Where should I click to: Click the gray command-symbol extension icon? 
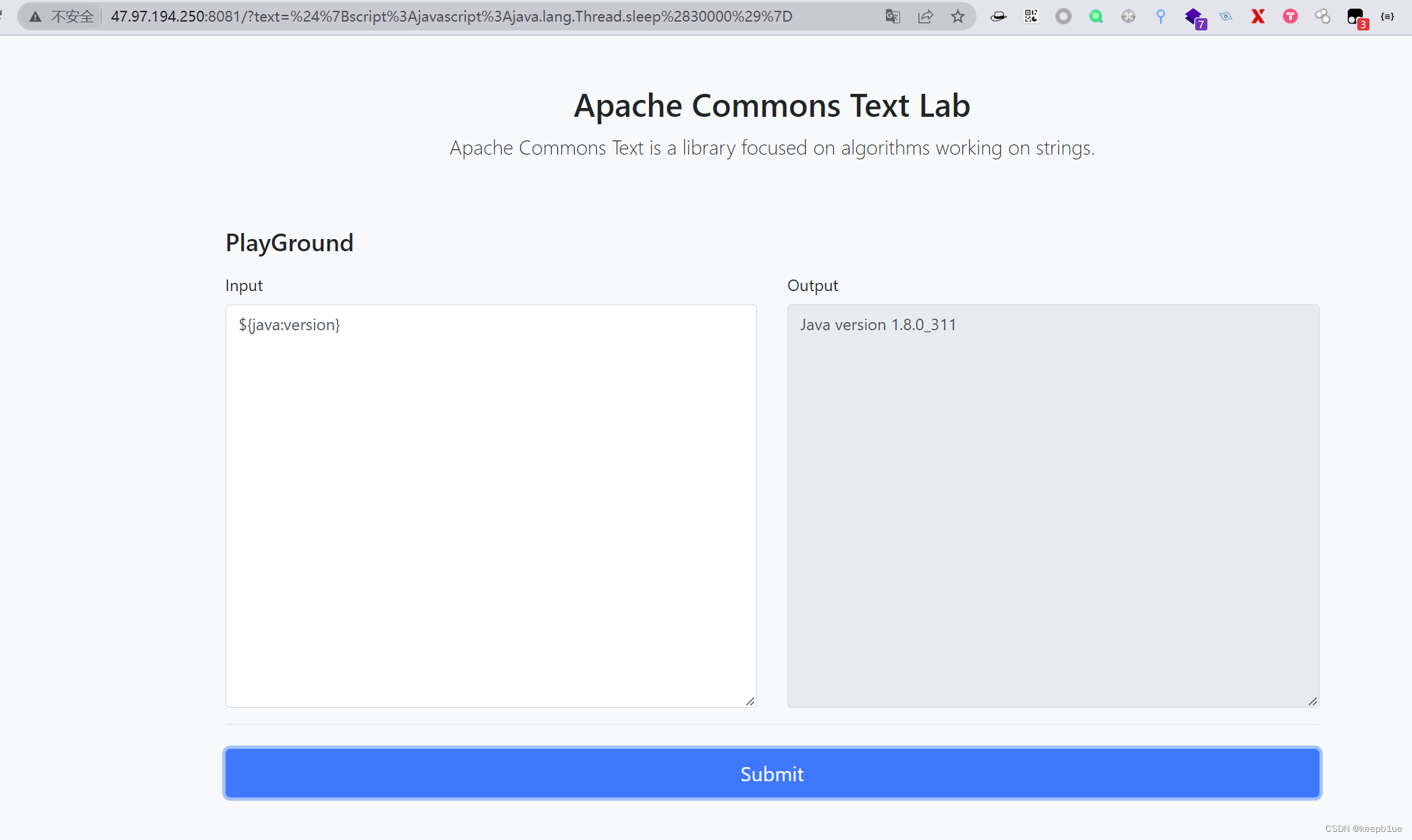point(1128,16)
